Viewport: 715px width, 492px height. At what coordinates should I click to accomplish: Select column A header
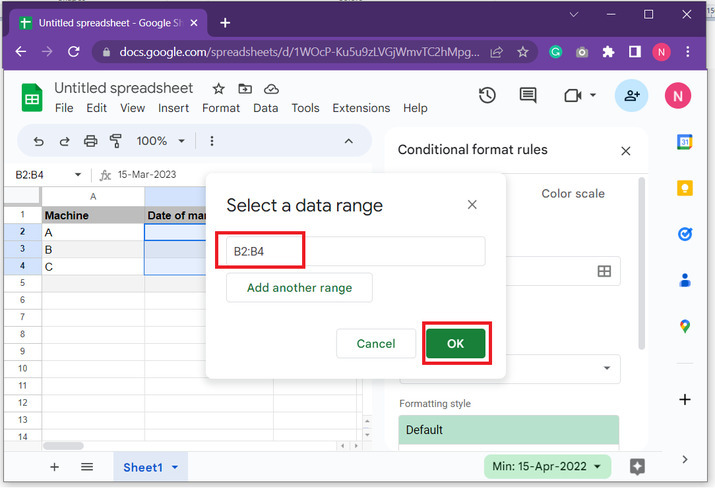pos(93,197)
